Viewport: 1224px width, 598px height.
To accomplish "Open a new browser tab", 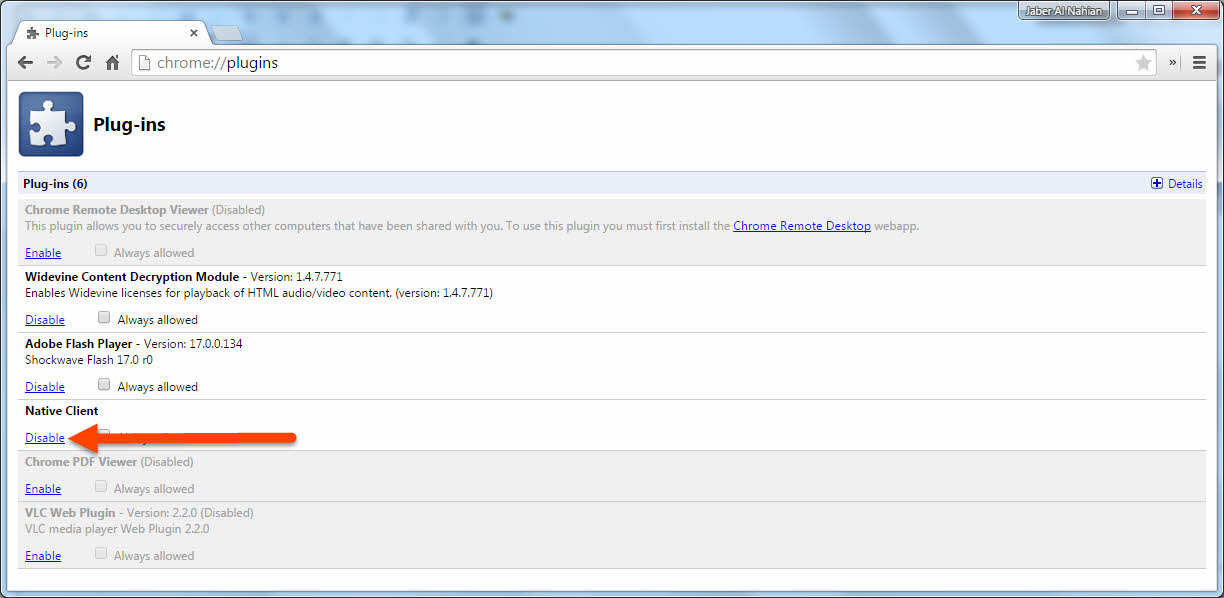I will click(x=226, y=31).
